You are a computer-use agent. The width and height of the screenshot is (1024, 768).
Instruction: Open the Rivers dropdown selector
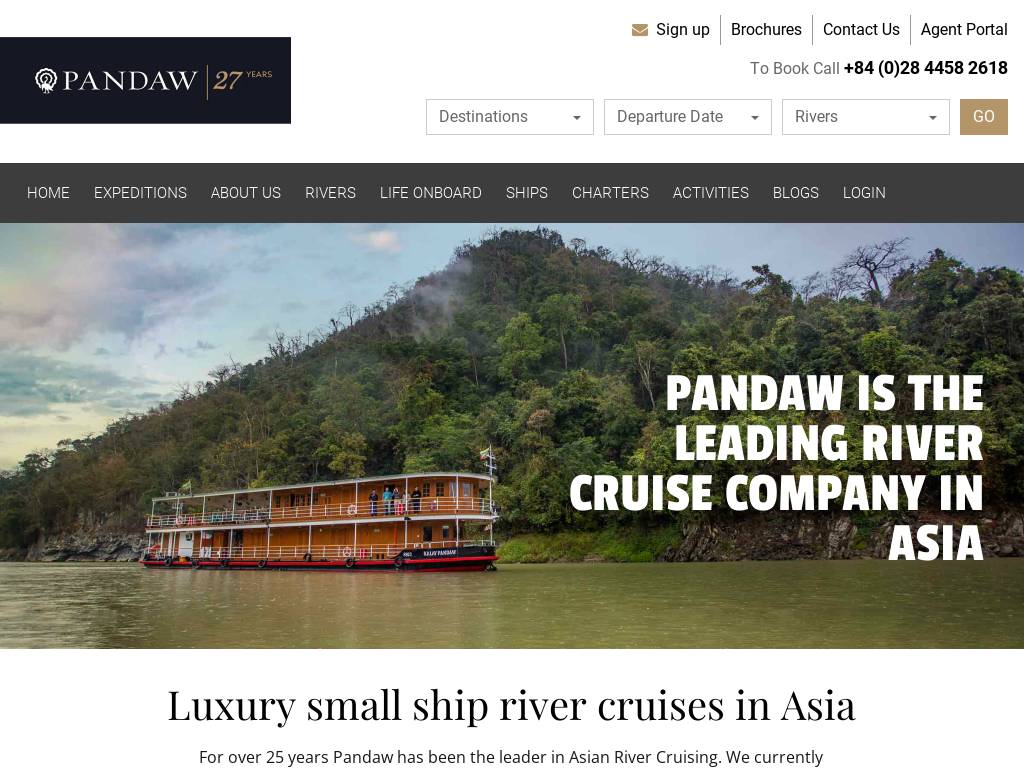click(x=865, y=117)
